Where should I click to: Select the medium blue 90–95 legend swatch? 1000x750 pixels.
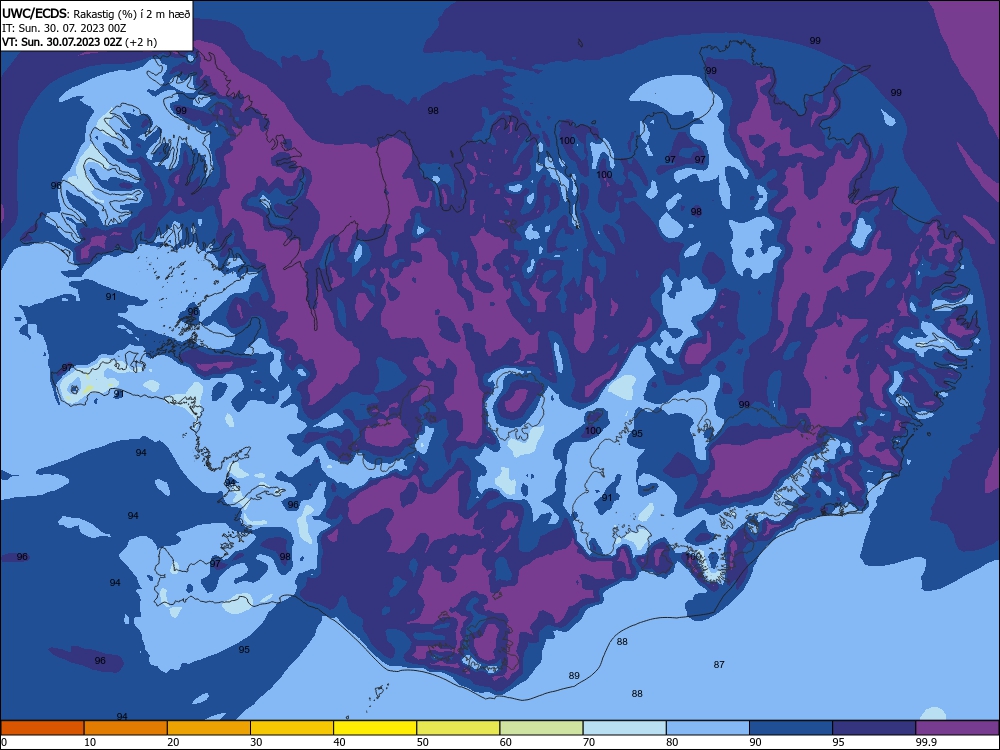[x=791, y=728]
